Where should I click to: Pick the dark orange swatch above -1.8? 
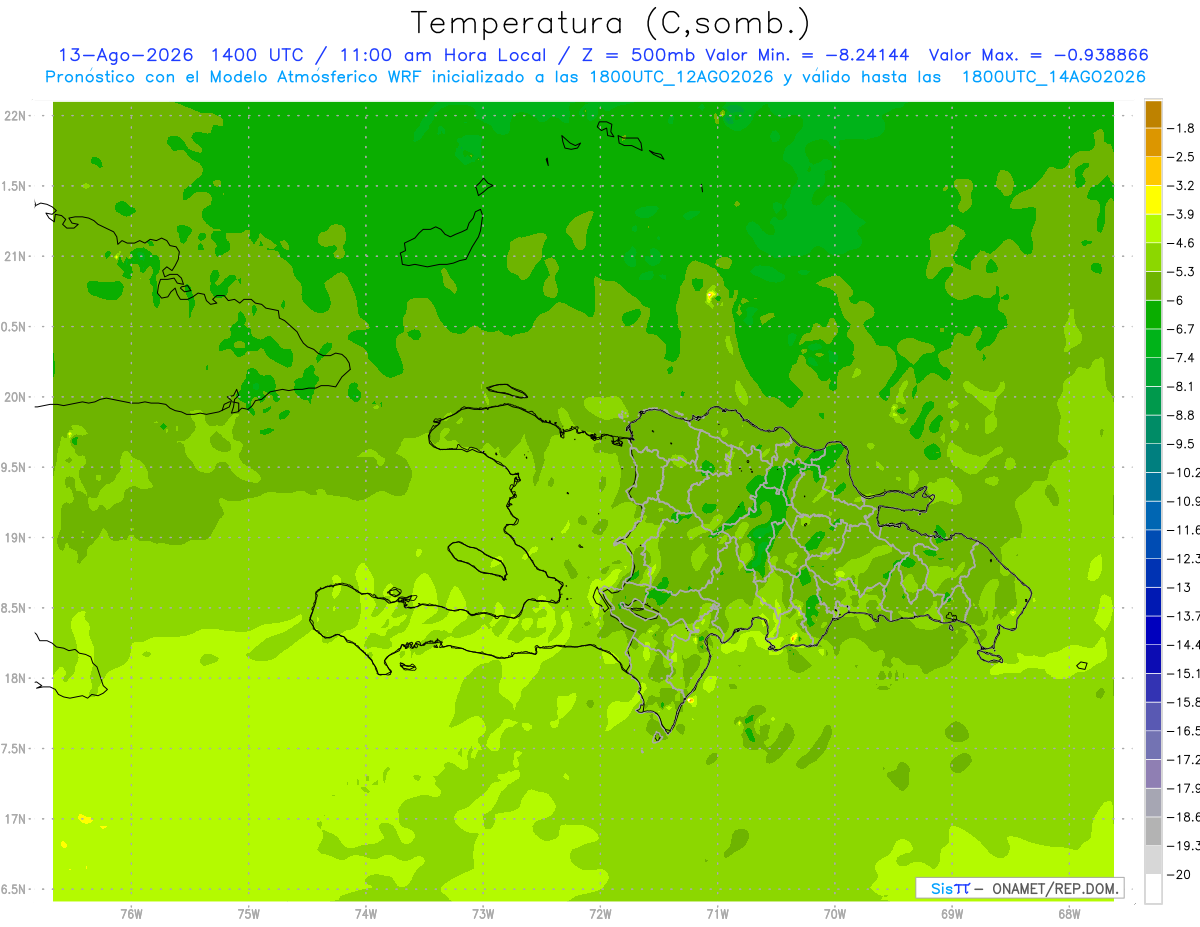tap(1153, 114)
